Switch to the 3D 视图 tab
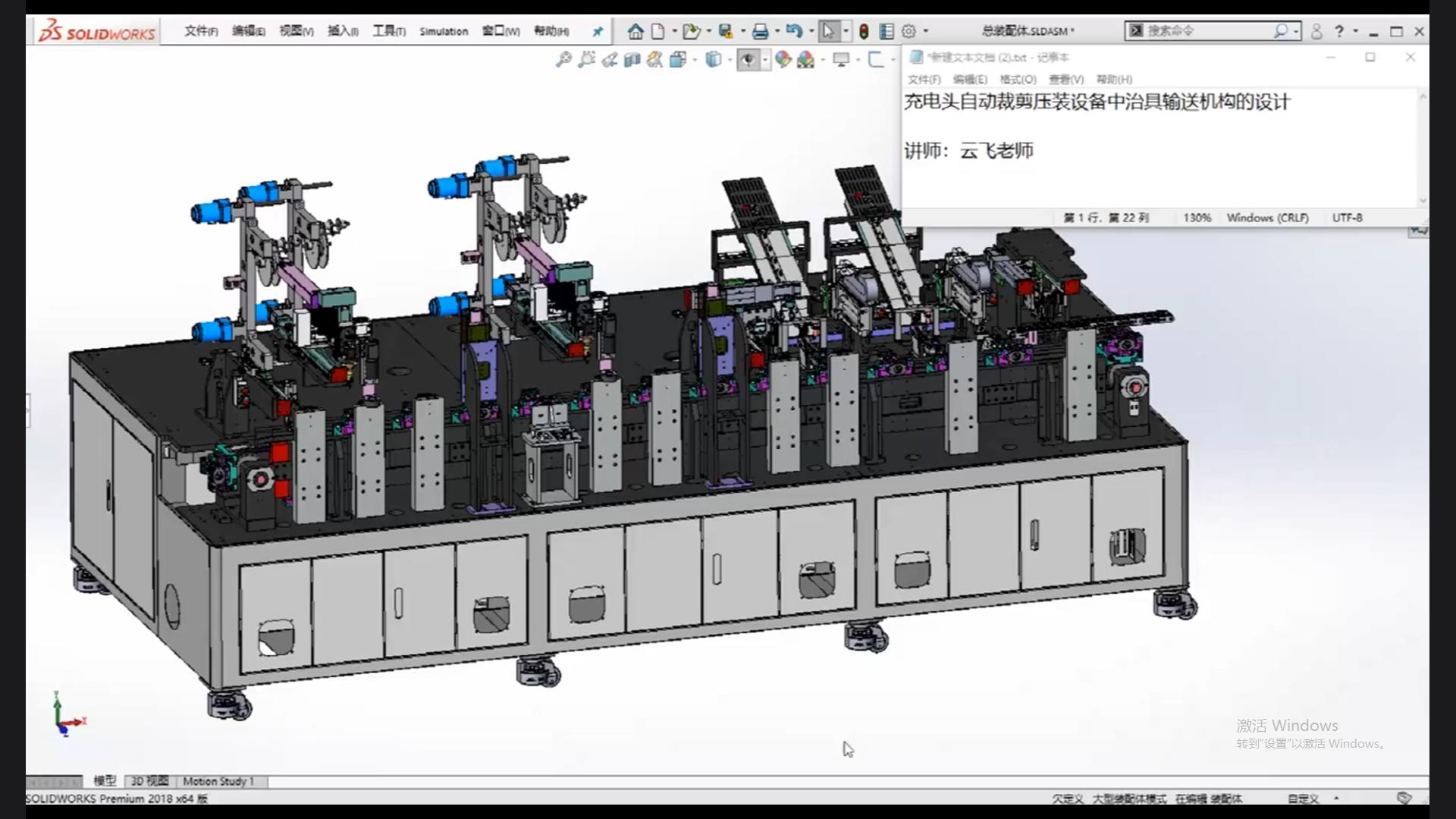Screen dimensions: 1456x819 click(x=149, y=780)
